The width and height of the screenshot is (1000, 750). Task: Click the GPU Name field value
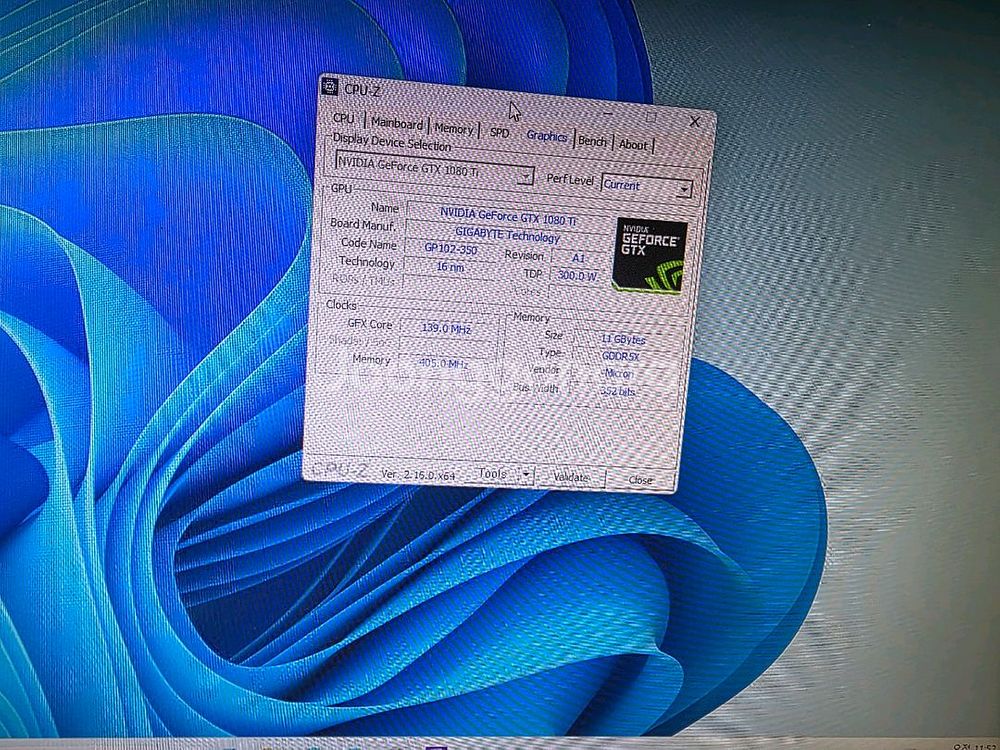click(x=507, y=215)
